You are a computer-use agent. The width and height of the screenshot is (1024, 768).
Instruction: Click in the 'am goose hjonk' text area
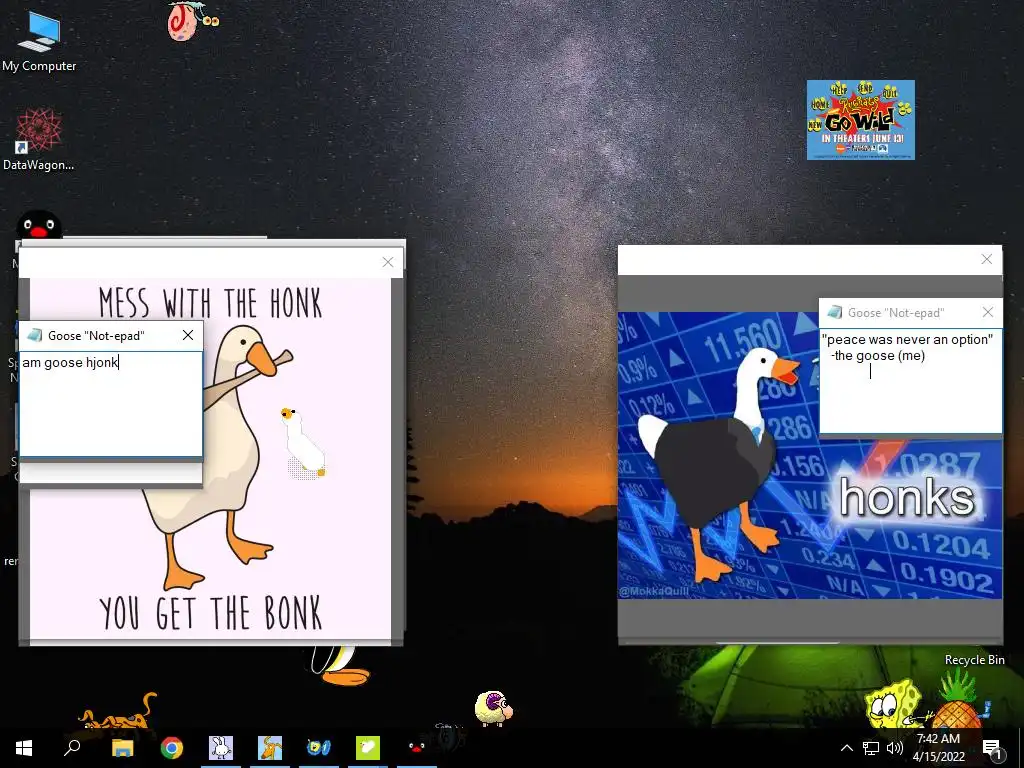pos(111,404)
